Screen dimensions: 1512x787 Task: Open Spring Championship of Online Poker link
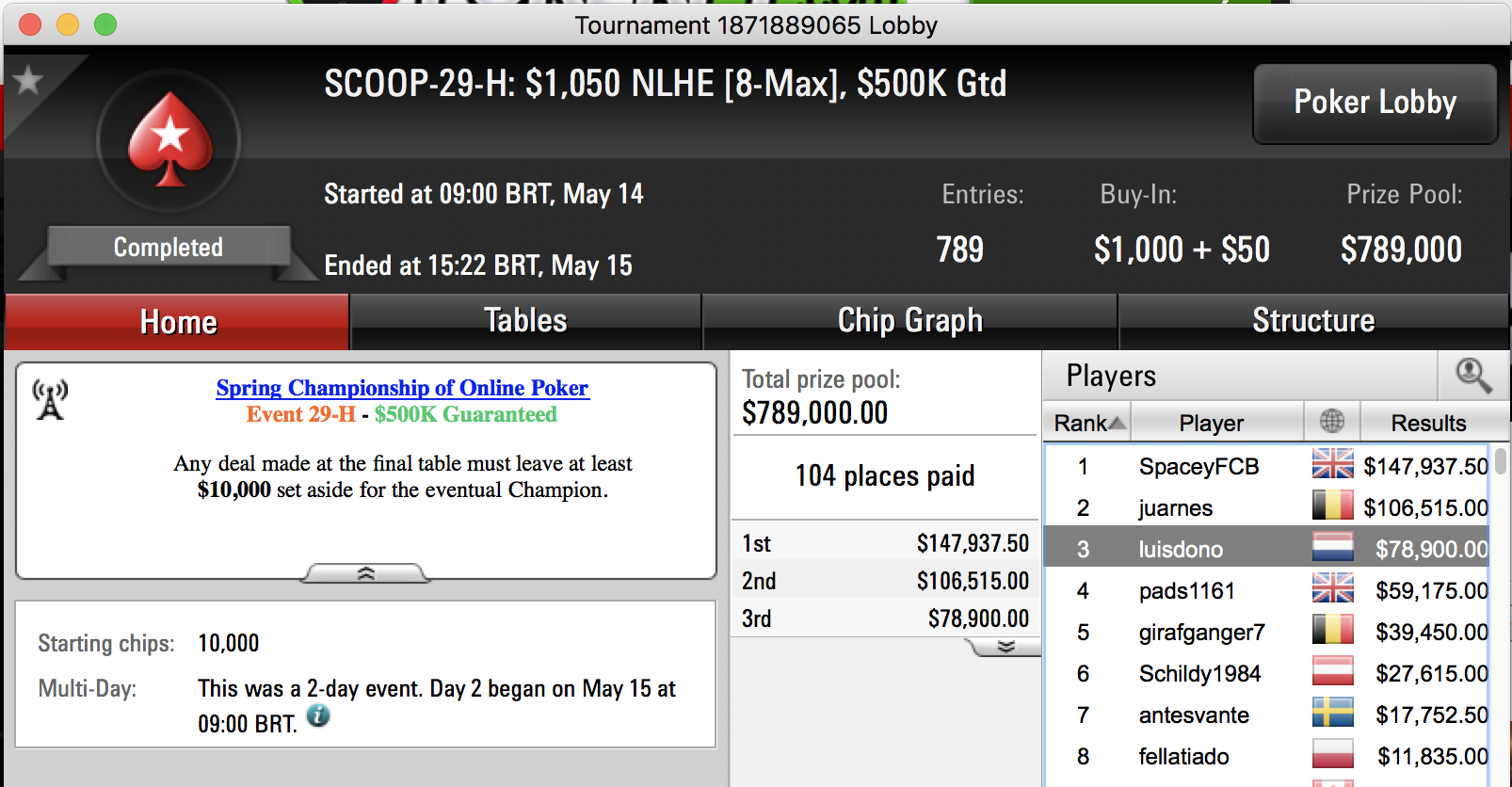[x=403, y=388]
